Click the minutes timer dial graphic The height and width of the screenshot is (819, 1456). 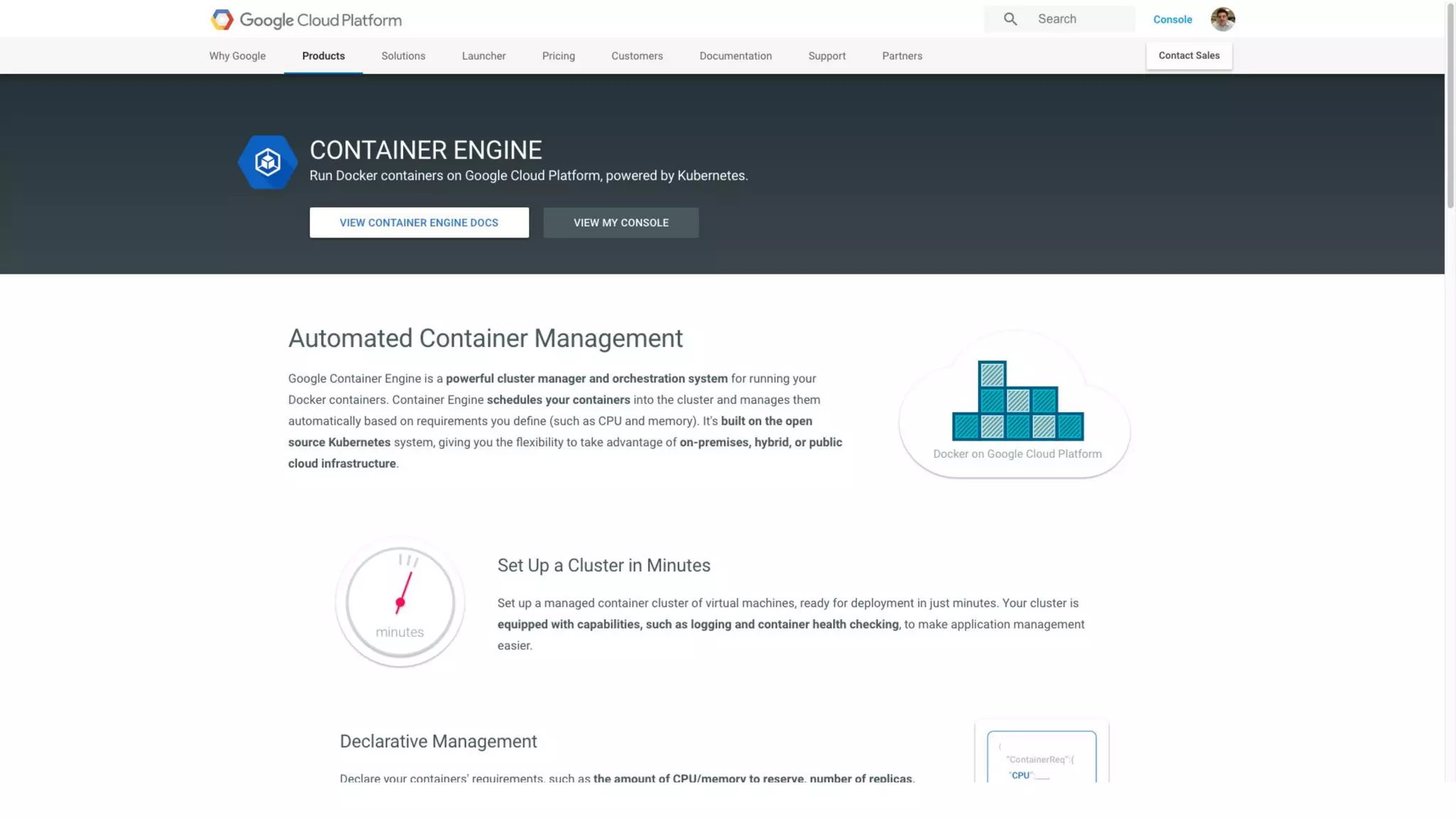pyautogui.click(x=400, y=602)
